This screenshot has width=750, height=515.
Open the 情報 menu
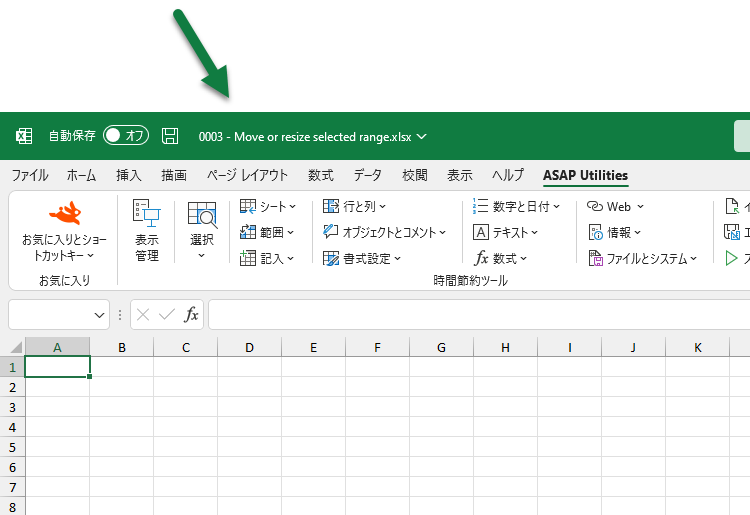click(x=614, y=232)
